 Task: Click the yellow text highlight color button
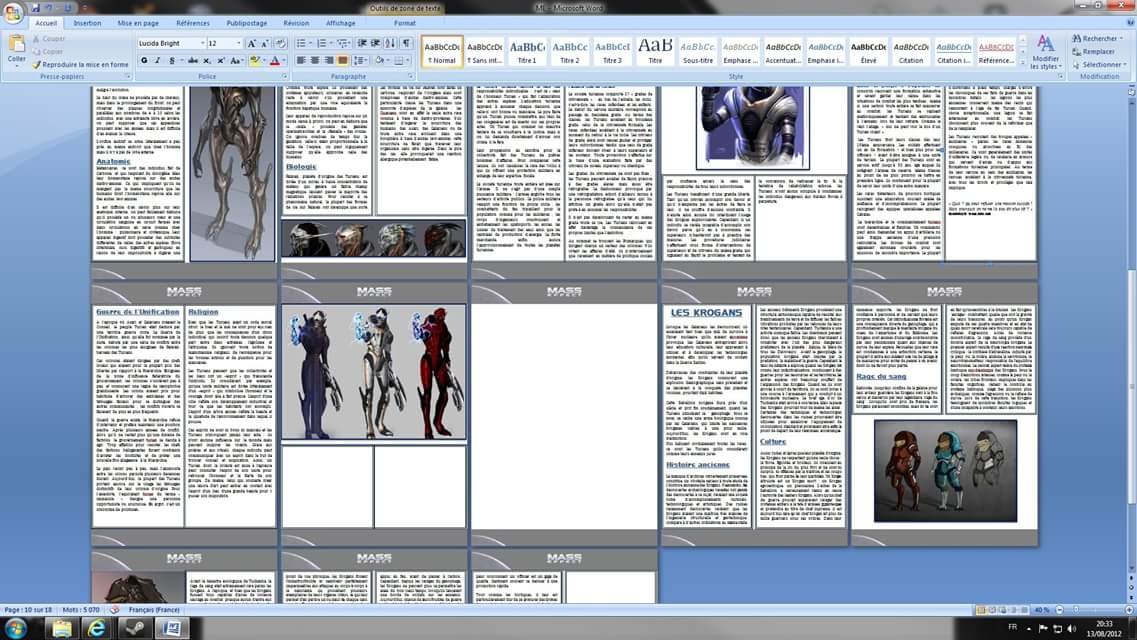tap(254, 61)
